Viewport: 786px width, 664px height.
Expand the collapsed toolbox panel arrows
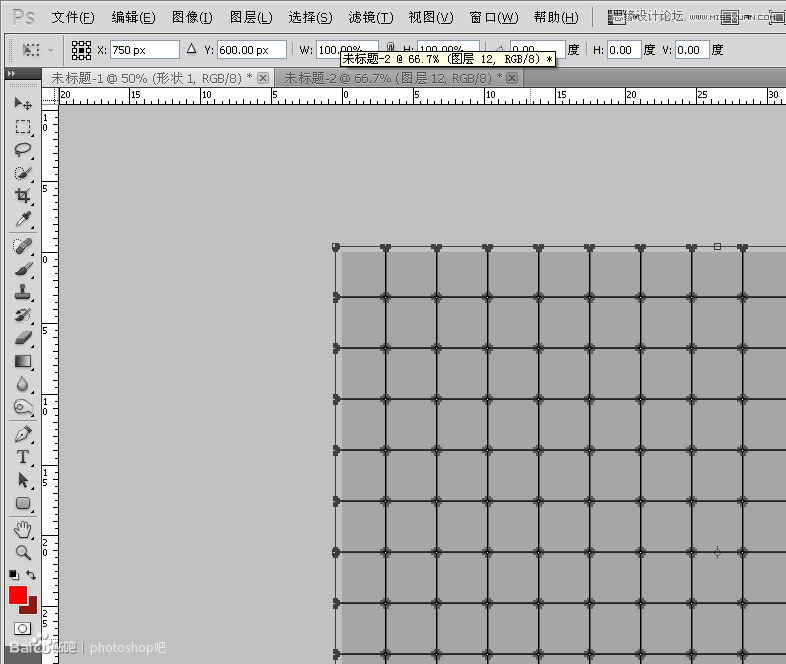click(x=11, y=74)
